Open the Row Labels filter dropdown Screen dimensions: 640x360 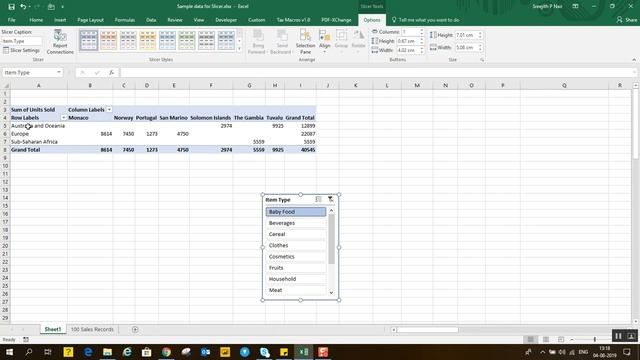pyautogui.click(x=63, y=118)
